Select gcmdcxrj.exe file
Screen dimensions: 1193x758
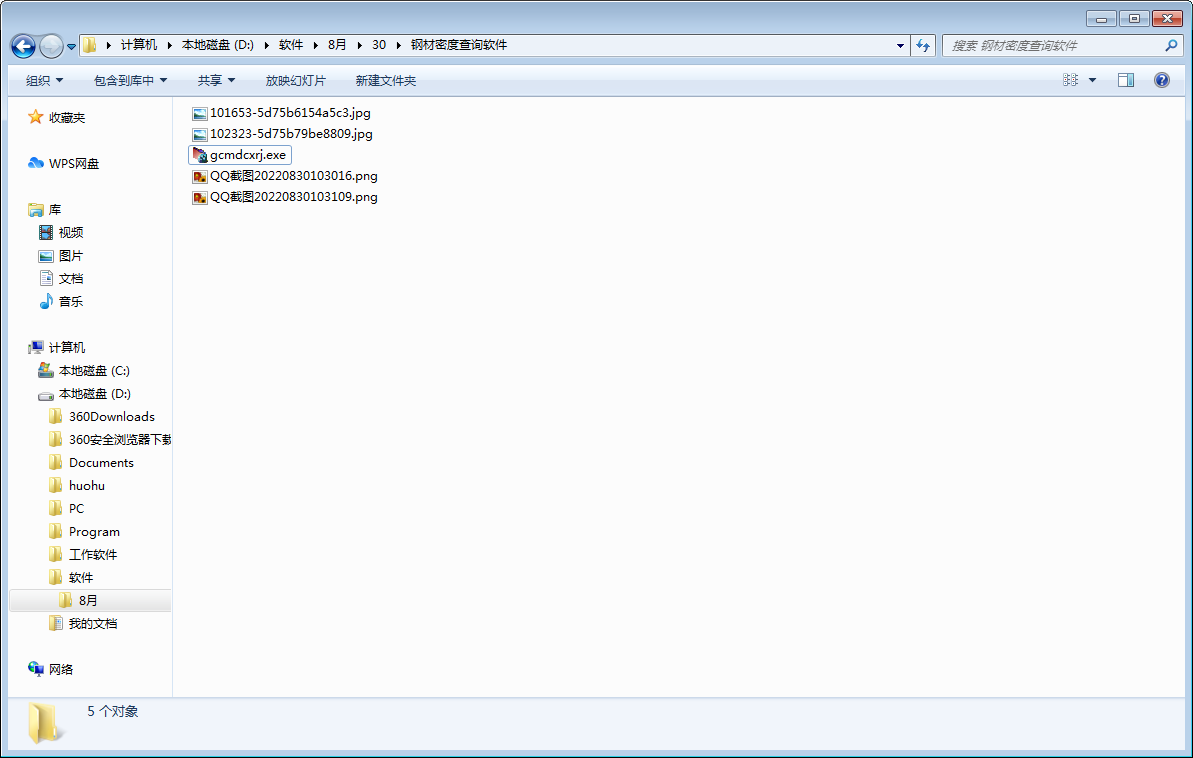[x=240, y=155]
